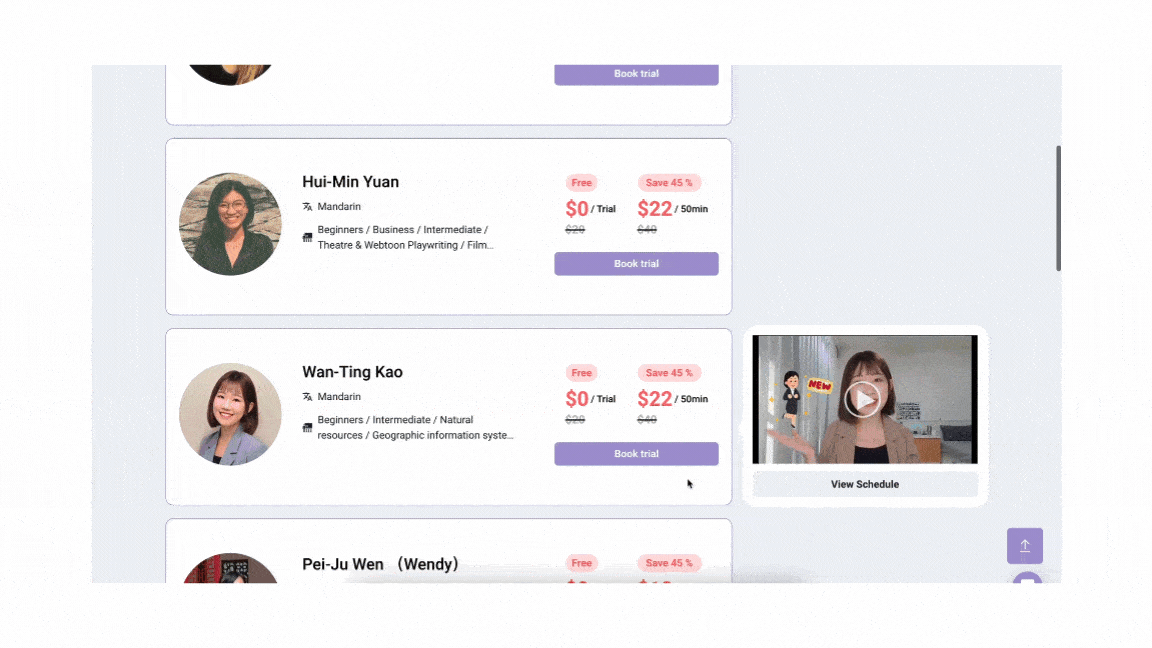This screenshot has width=1152, height=648.
Task: Click the upload-style arrow inside the purple button
Action: pos(1024,545)
